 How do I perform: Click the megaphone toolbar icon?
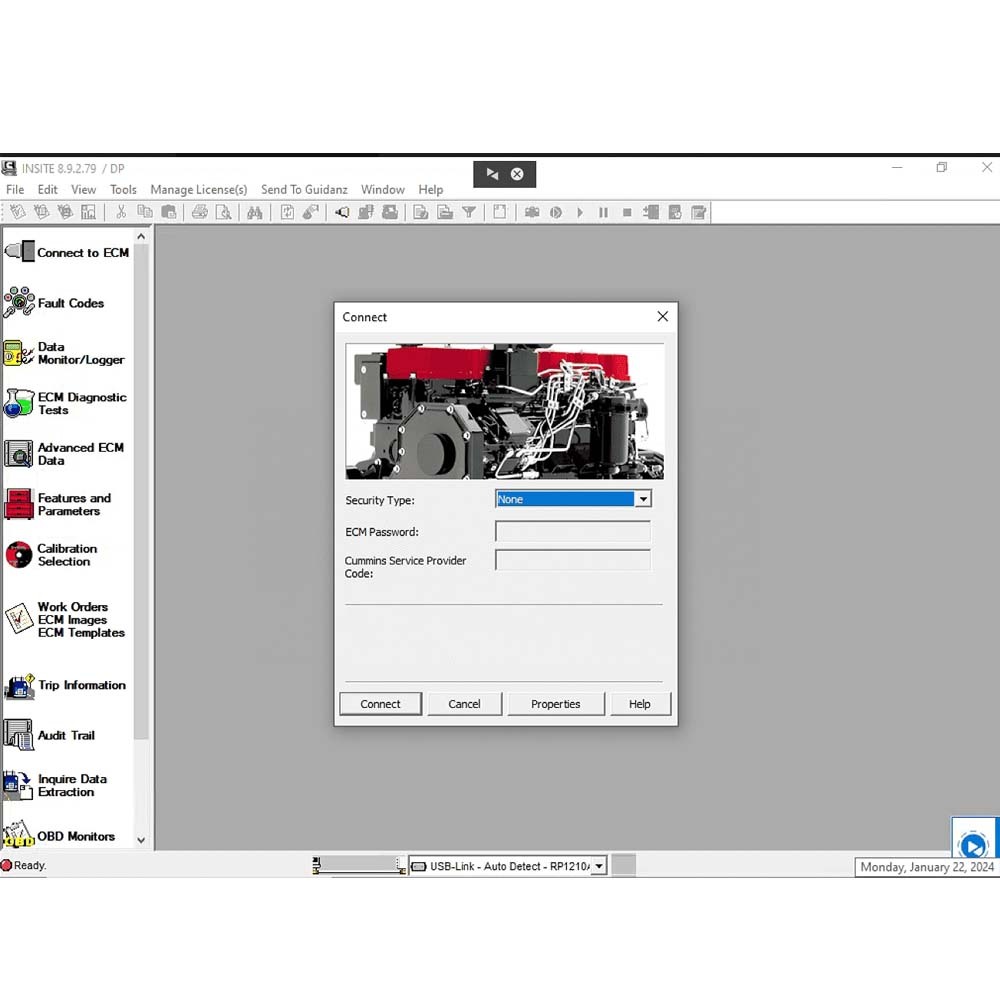point(342,212)
